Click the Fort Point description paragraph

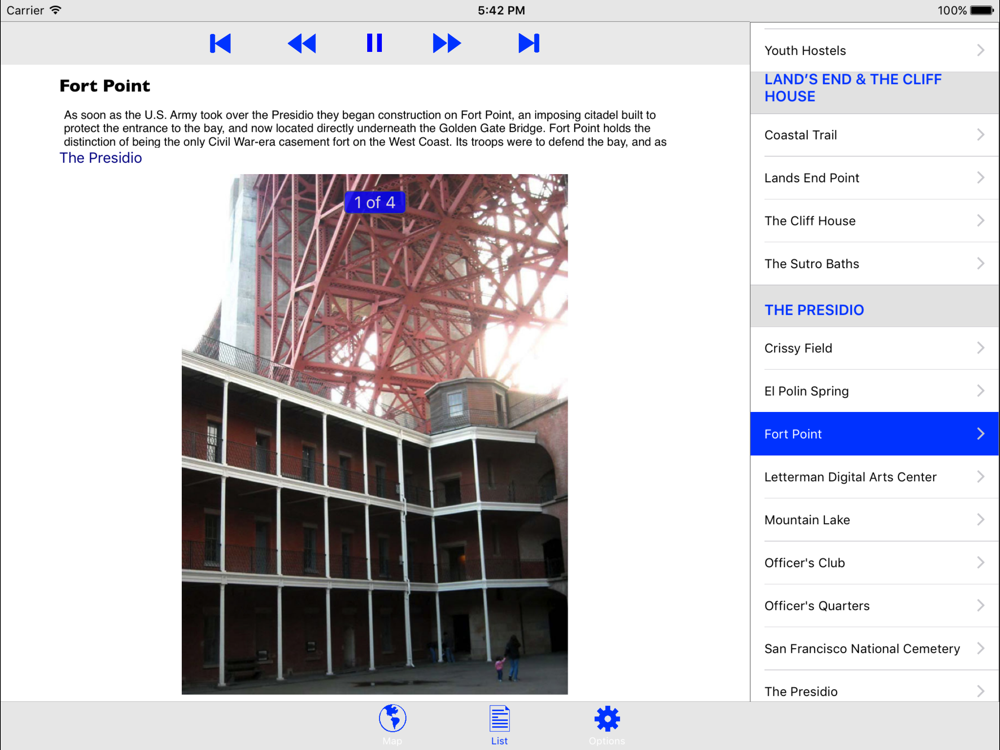click(365, 128)
